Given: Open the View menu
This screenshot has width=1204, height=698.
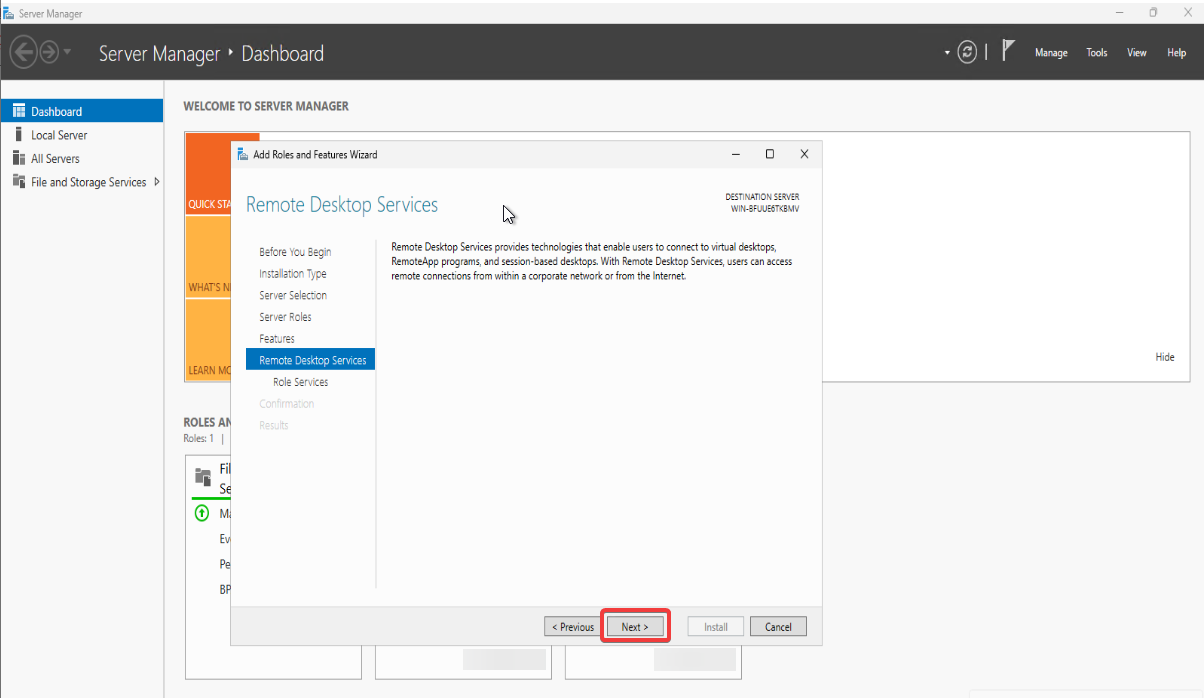Looking at the screenshot, I should [x=1137, y=53].
